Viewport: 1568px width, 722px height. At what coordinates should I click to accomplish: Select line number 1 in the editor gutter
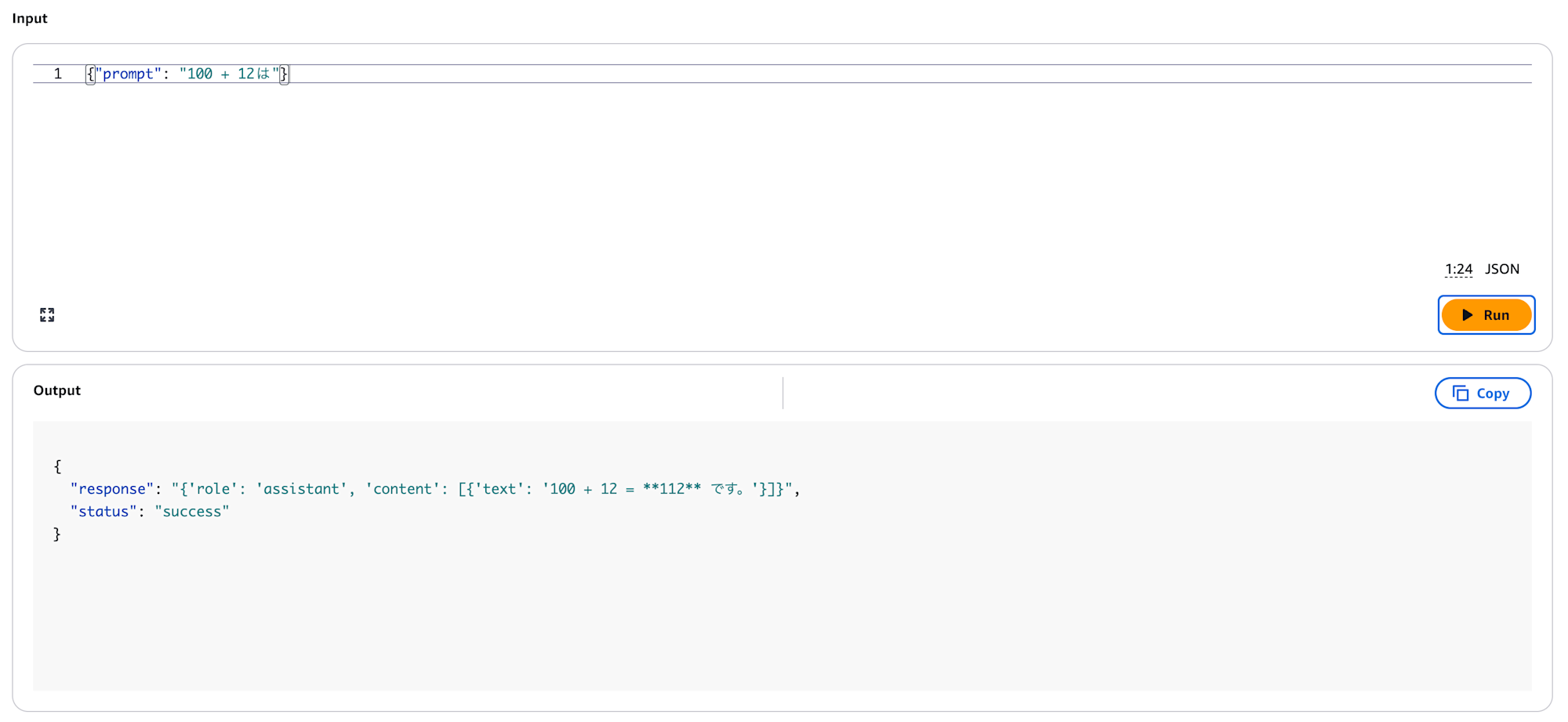click(x=57, y=74)
